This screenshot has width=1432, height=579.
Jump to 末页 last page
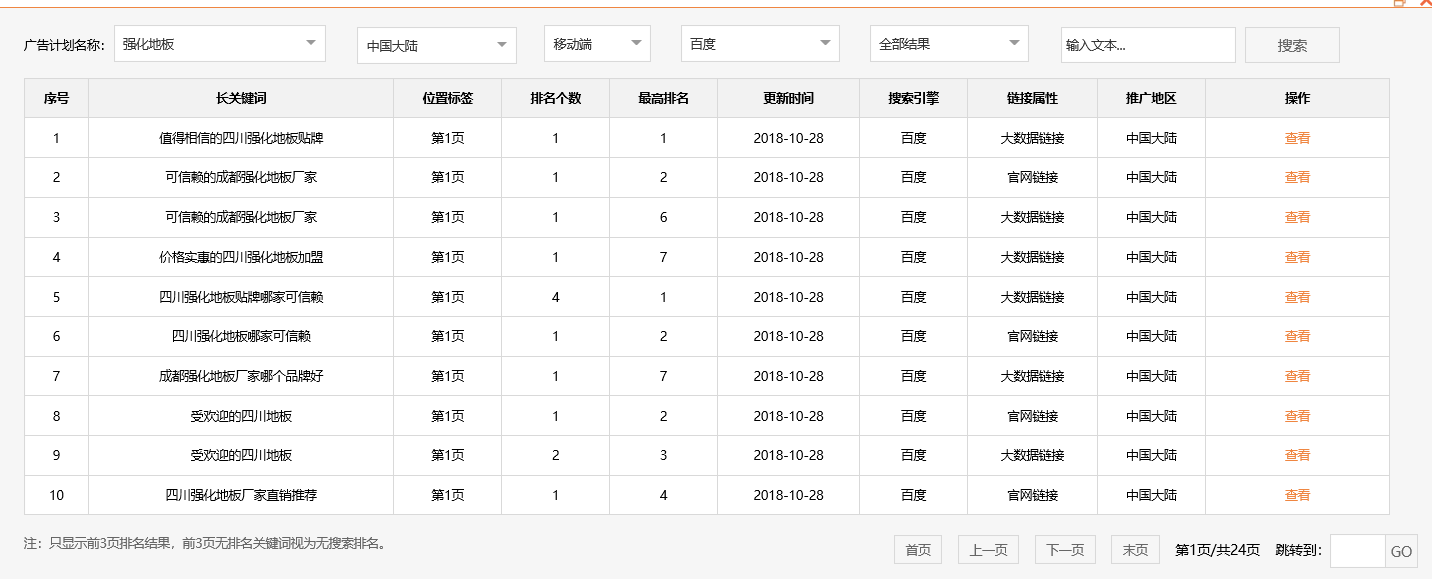tap(1134, 549)
